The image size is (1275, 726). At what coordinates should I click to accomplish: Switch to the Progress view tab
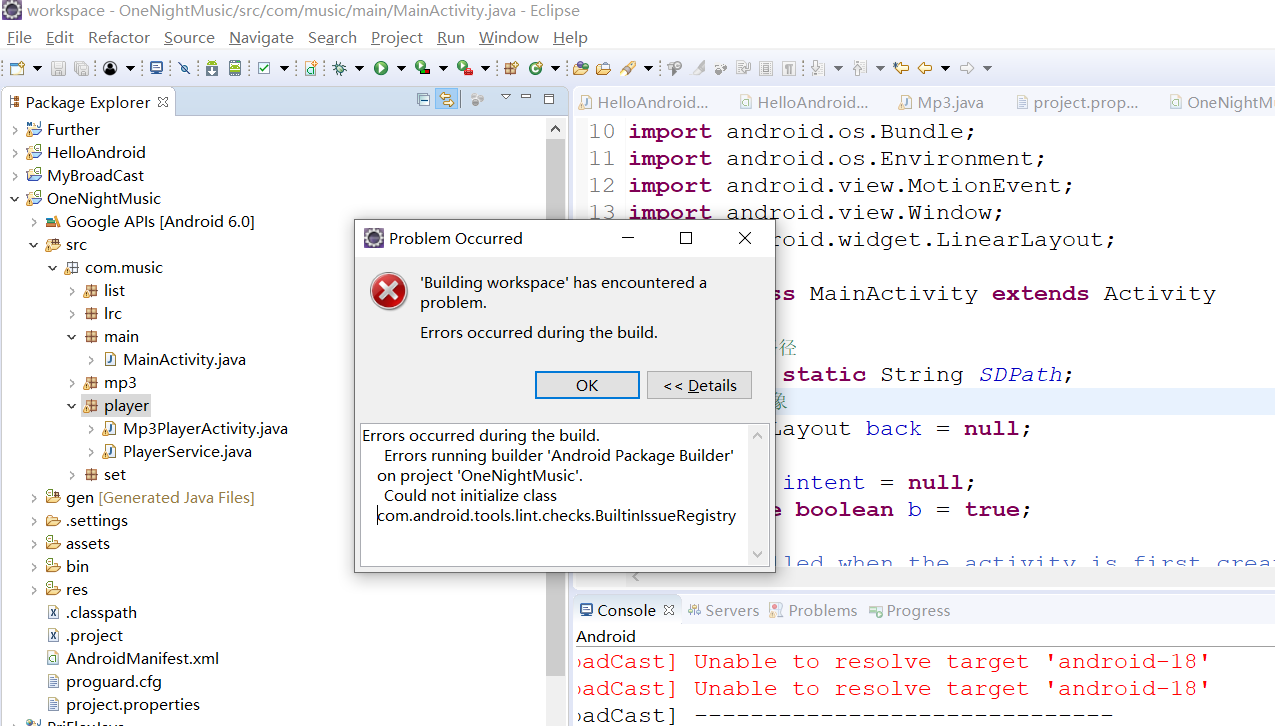909,610
